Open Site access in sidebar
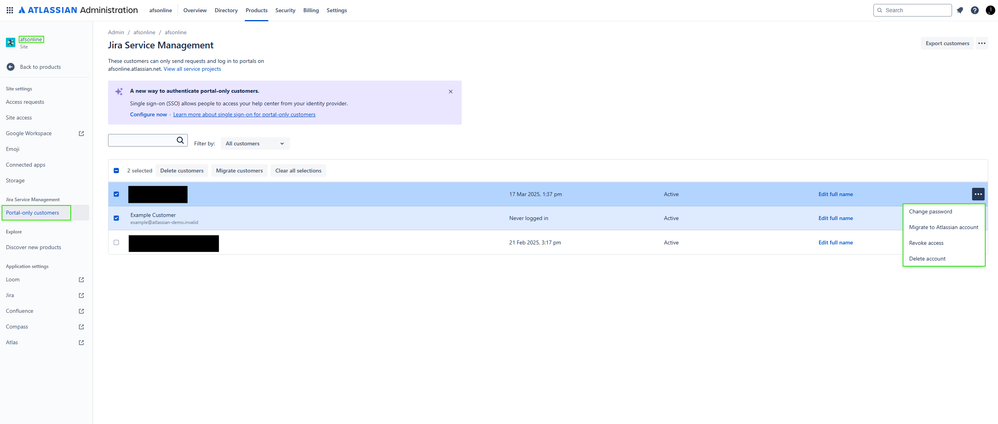Screen dimensions: 998x424 coord(18,118)
